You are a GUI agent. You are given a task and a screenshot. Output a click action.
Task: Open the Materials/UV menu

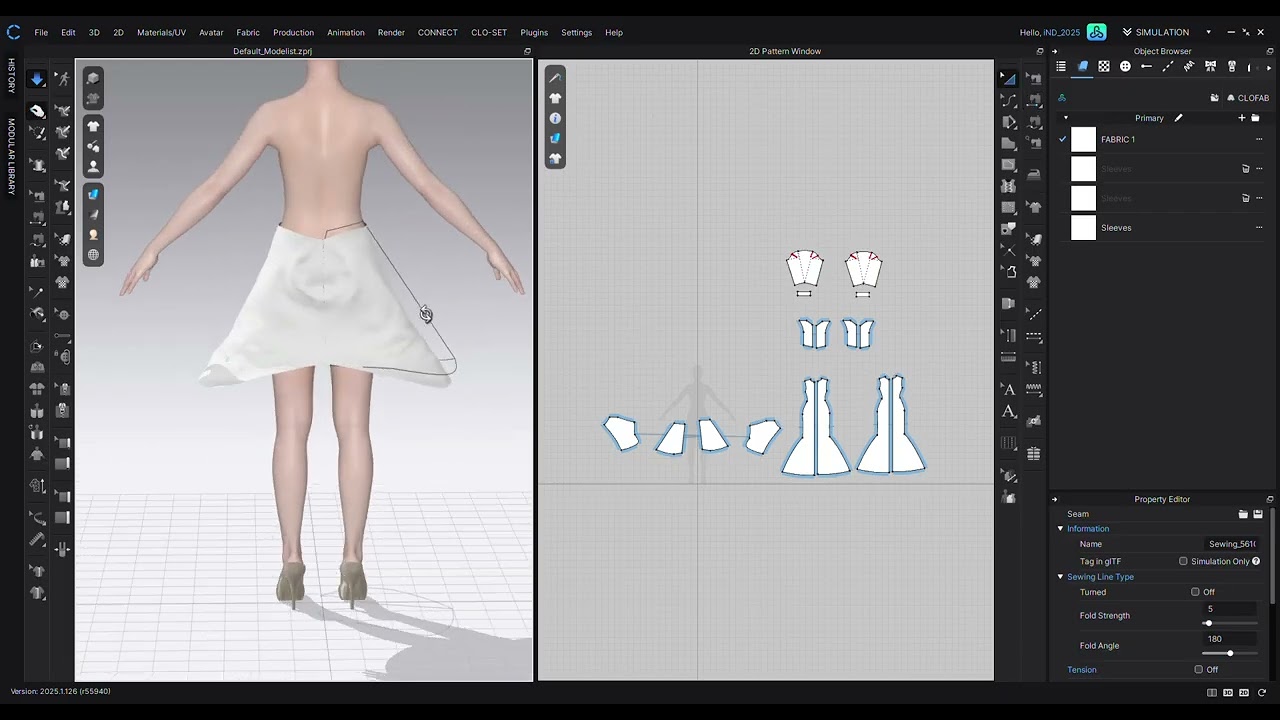(x=161, y=32)
